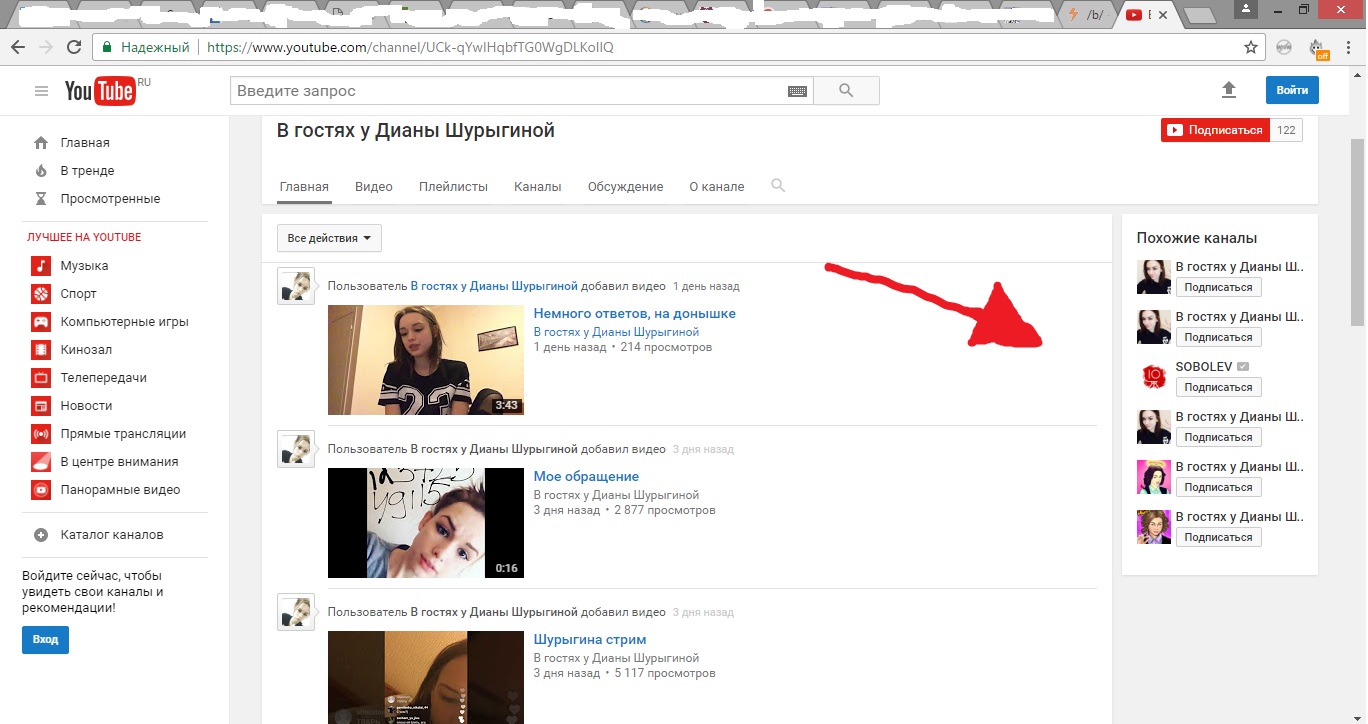Image resolution: width=1368 pixels, height=724 pixels.
Task: Click the magnifier search button
Action: 846,91
